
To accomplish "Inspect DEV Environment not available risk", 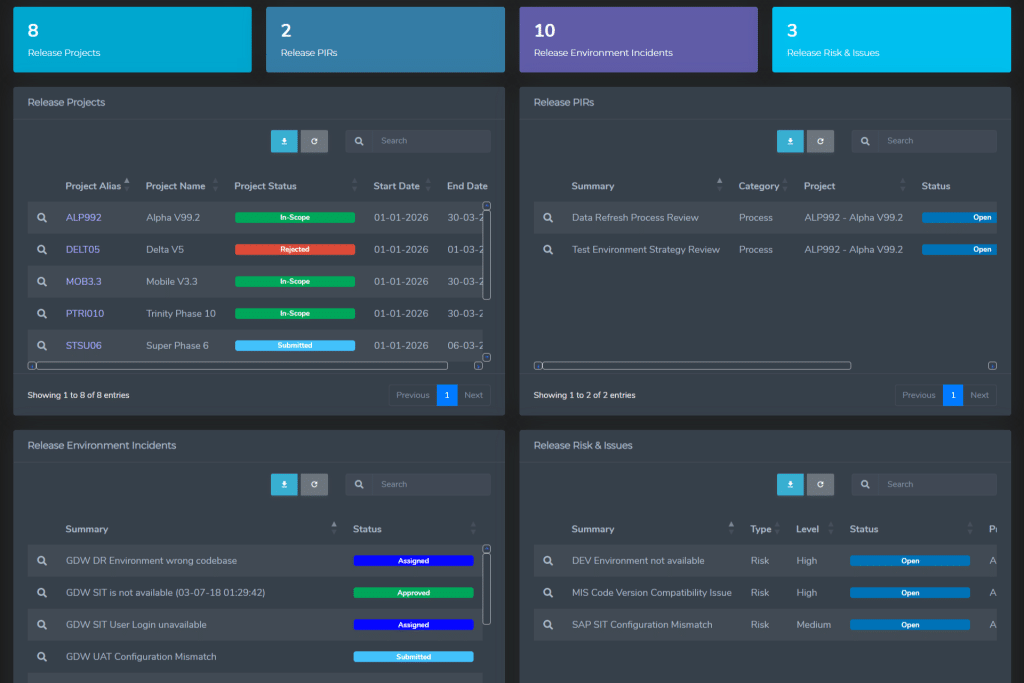I will point(547,560).
